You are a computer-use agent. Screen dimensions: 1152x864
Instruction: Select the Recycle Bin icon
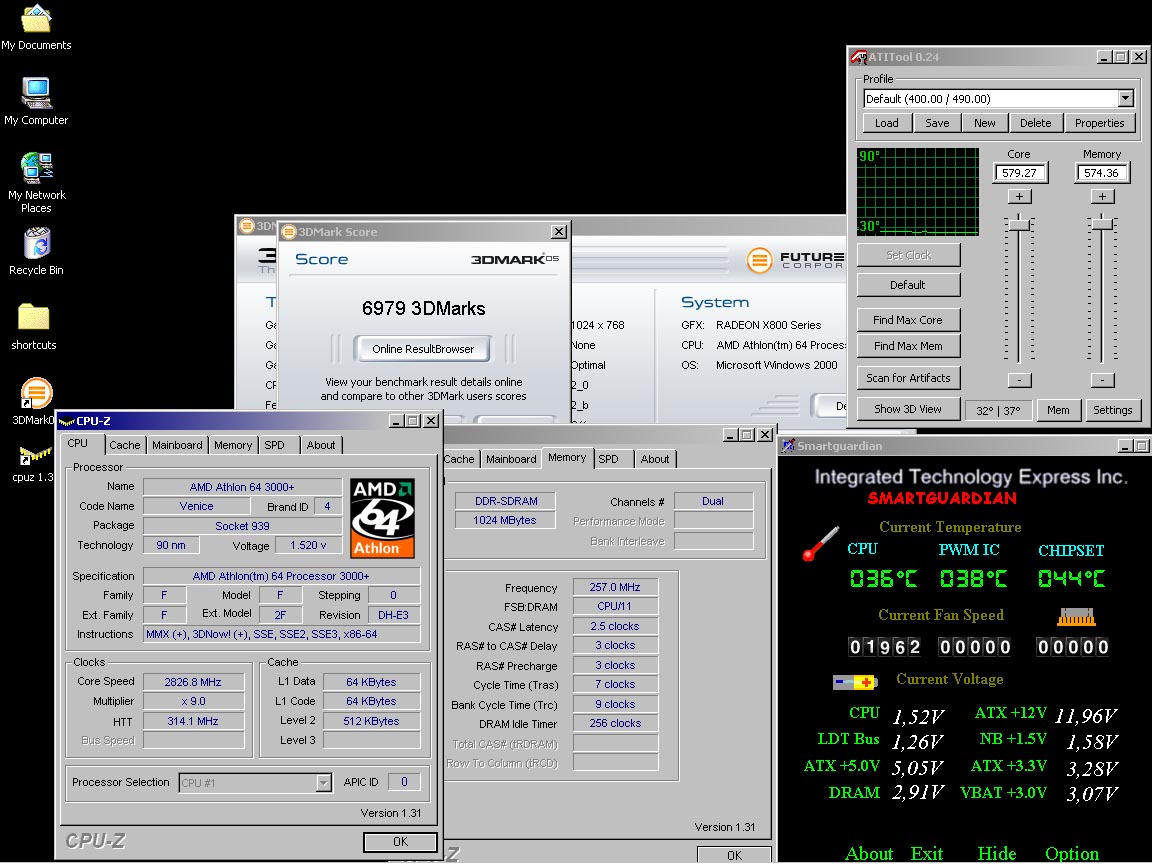pyautogui.click(x=36, y=251)
